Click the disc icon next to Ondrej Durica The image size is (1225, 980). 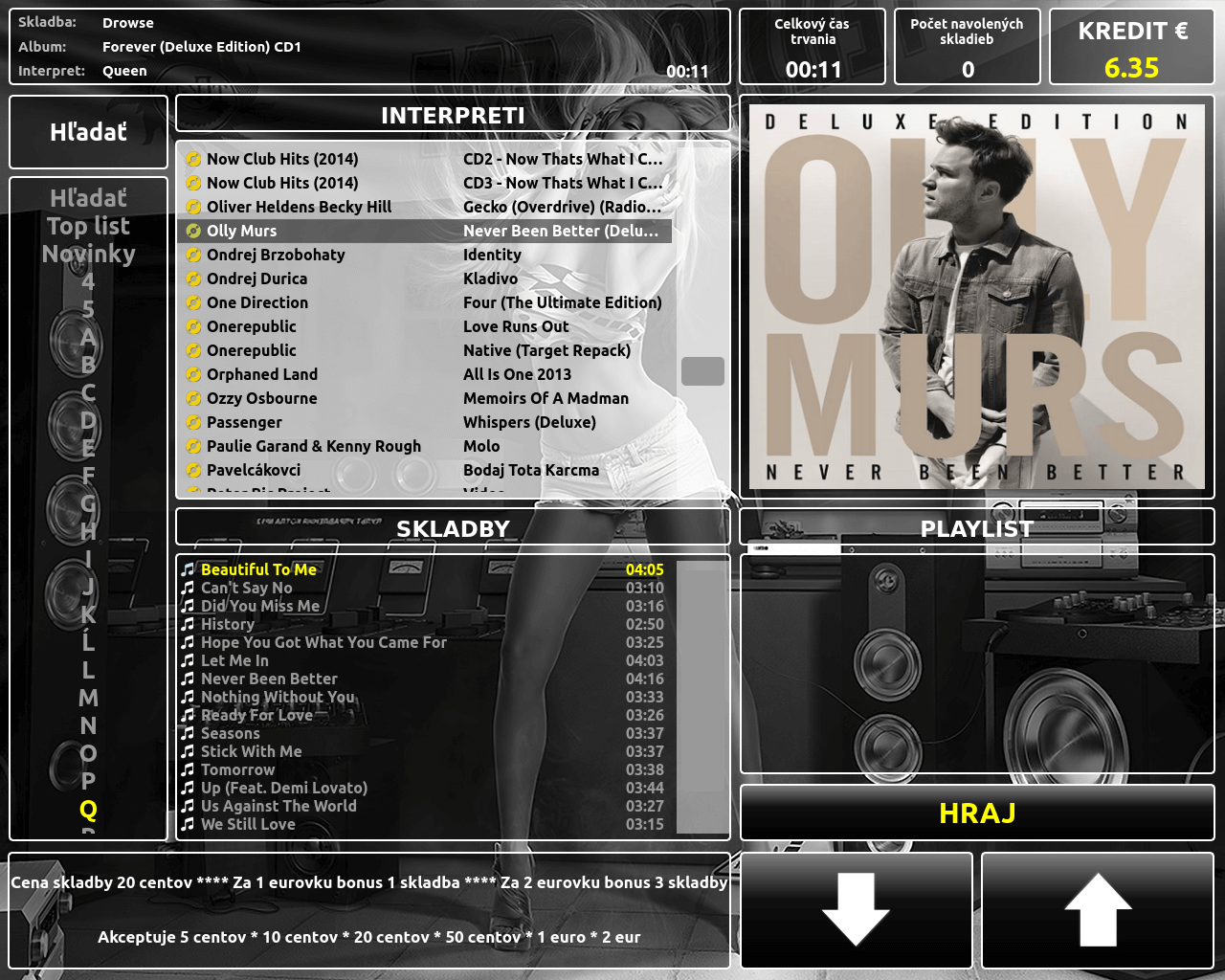(193, 278)
